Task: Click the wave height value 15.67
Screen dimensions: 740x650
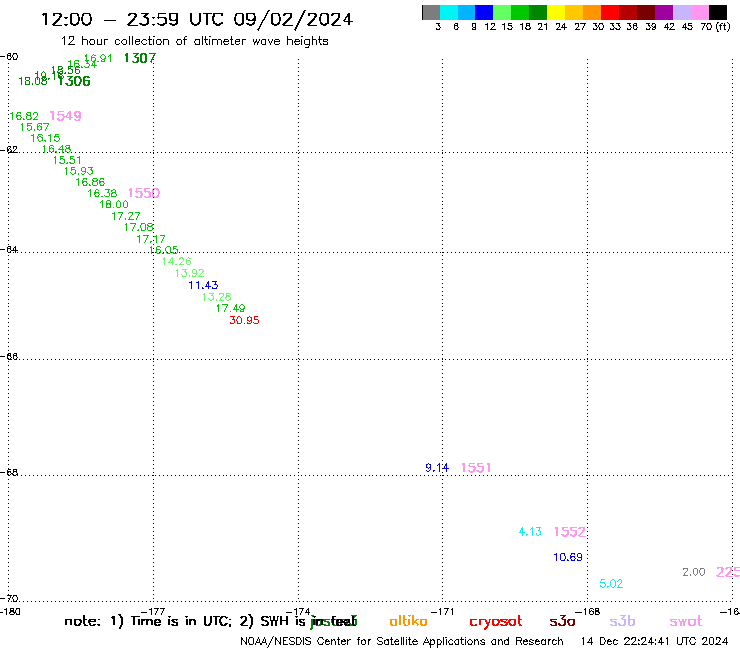Action: coord(34,127)
